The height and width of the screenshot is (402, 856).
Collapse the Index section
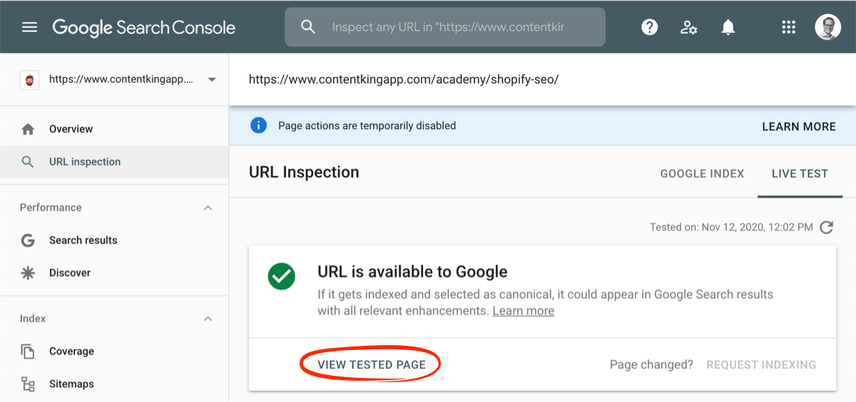pos(208,319)
